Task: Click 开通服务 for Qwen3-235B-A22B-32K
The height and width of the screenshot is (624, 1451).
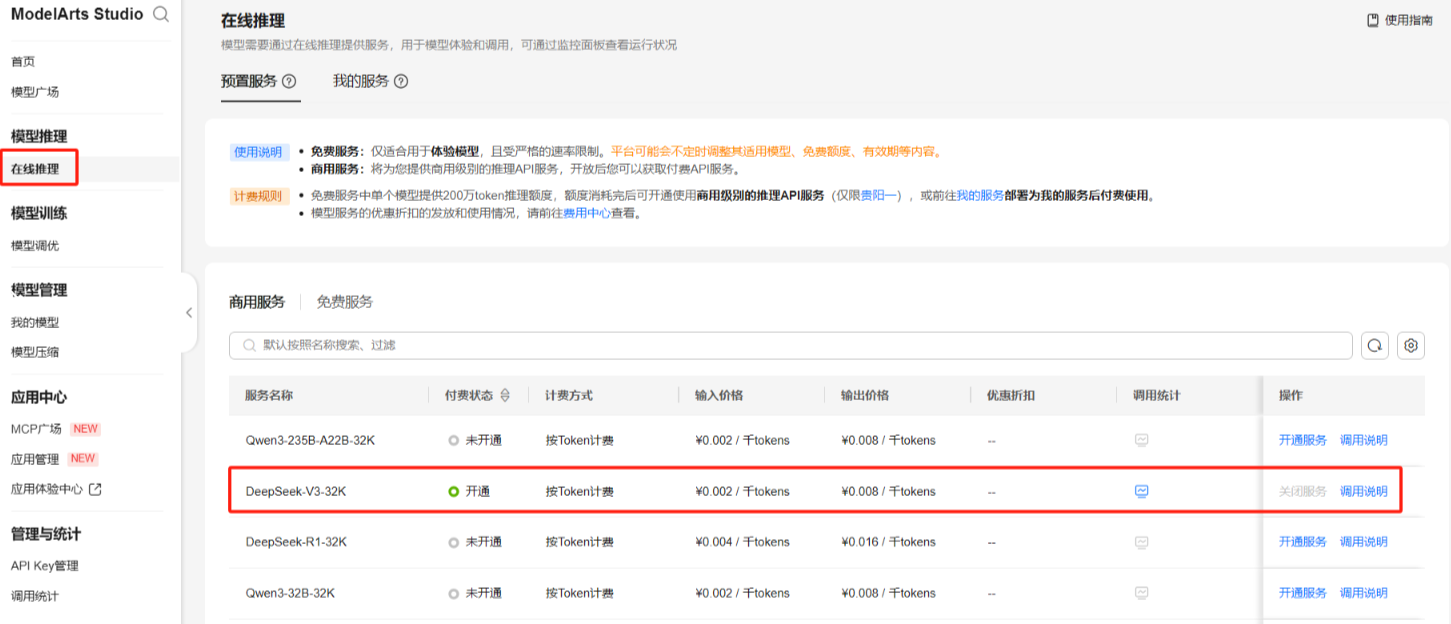Action: tap(1303, 440)
